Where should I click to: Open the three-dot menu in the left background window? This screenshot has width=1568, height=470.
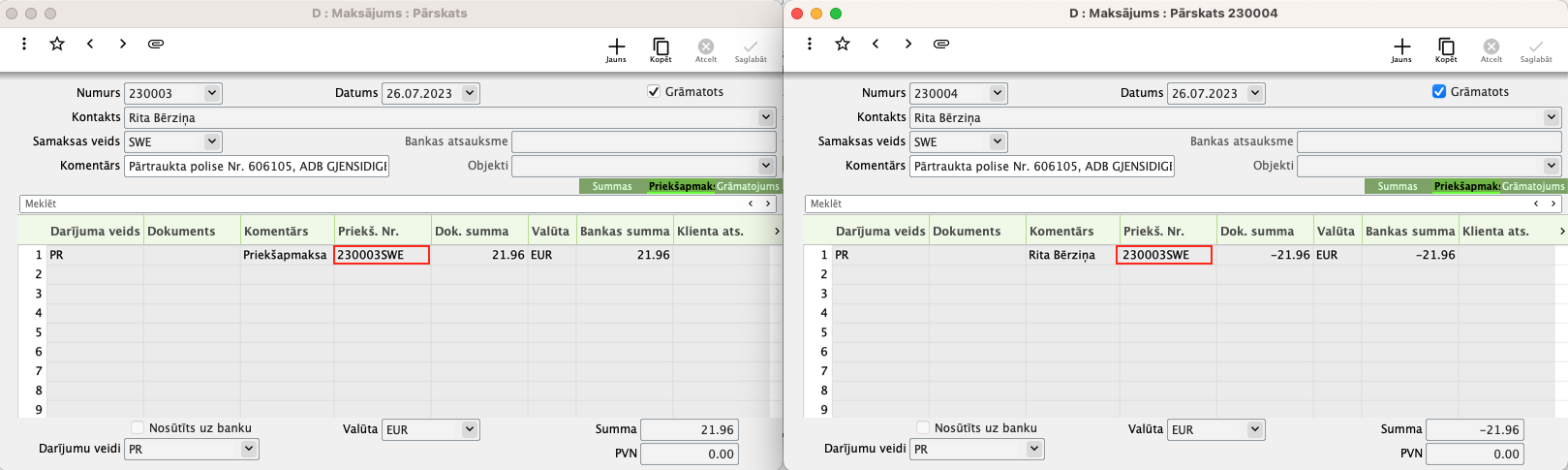(x=24, y=44)
